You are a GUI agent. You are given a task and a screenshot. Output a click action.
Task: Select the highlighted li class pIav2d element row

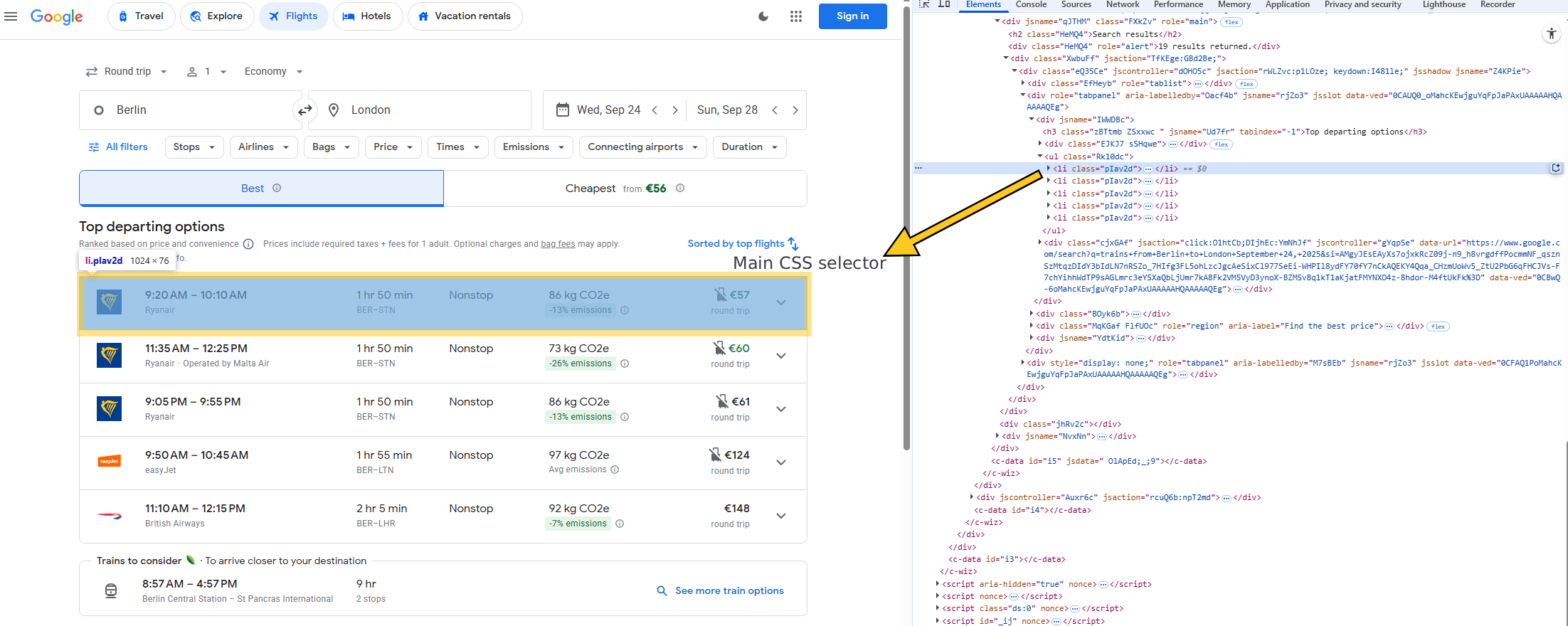(x=1238, y=169)
